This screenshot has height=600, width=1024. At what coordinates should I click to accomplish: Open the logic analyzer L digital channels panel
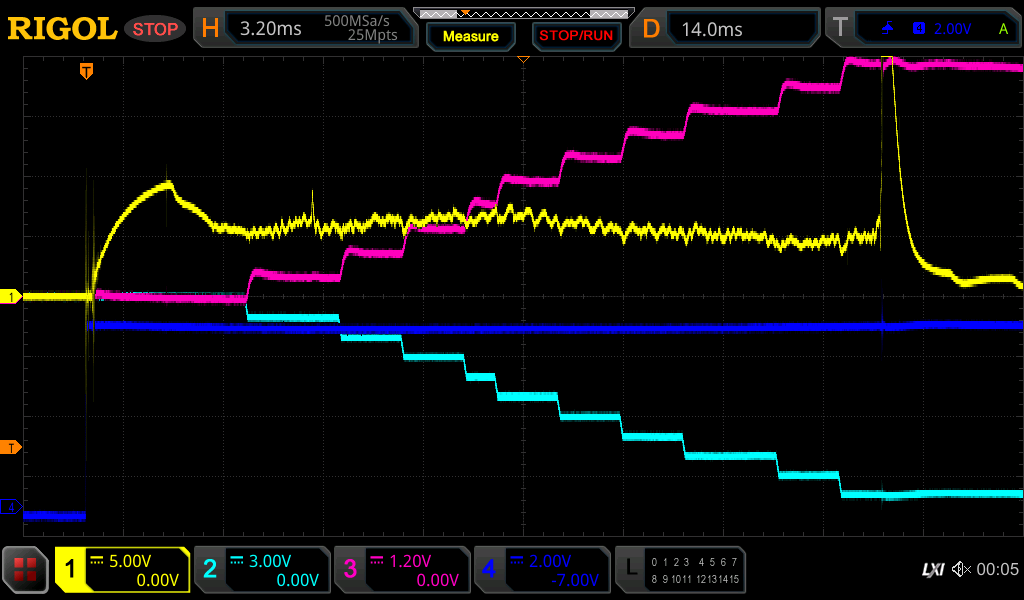pos(680,570)
